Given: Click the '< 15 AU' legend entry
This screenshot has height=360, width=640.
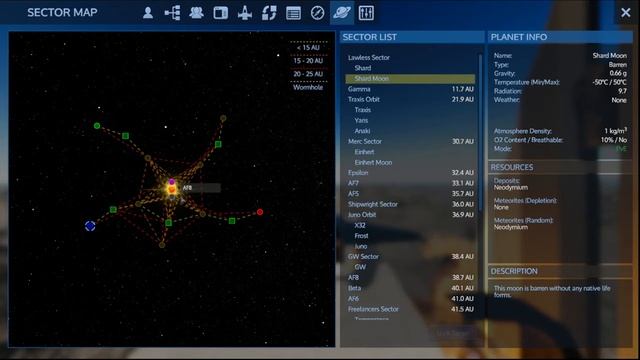Looking at the screenshot, I should pyautogui.click(x=308, y=48).
